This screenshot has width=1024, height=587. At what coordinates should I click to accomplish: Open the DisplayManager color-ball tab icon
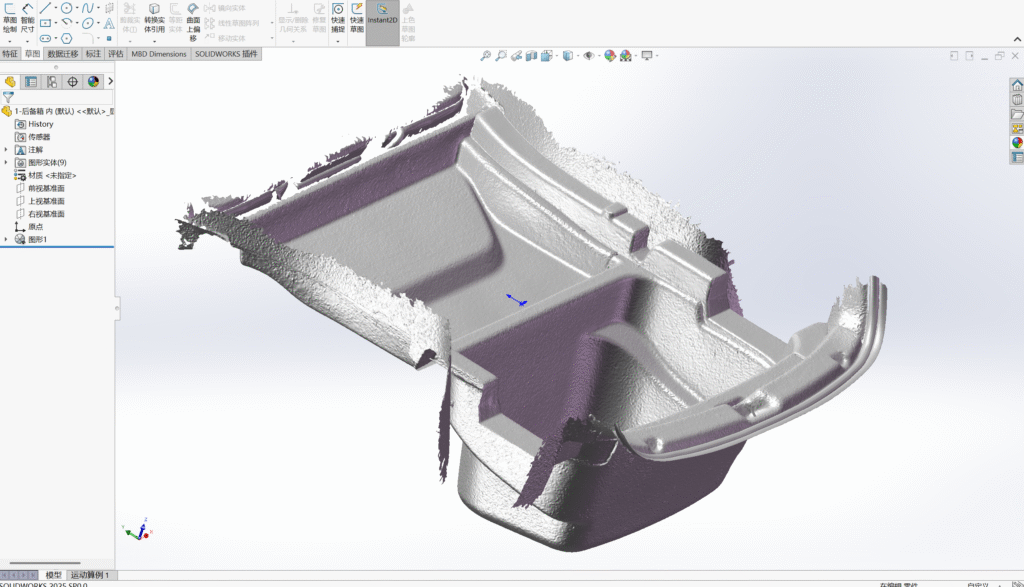pos(93,82)
